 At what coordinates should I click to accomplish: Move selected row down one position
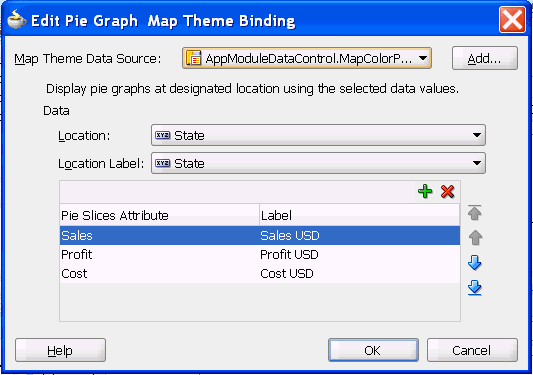coord(475,263)
